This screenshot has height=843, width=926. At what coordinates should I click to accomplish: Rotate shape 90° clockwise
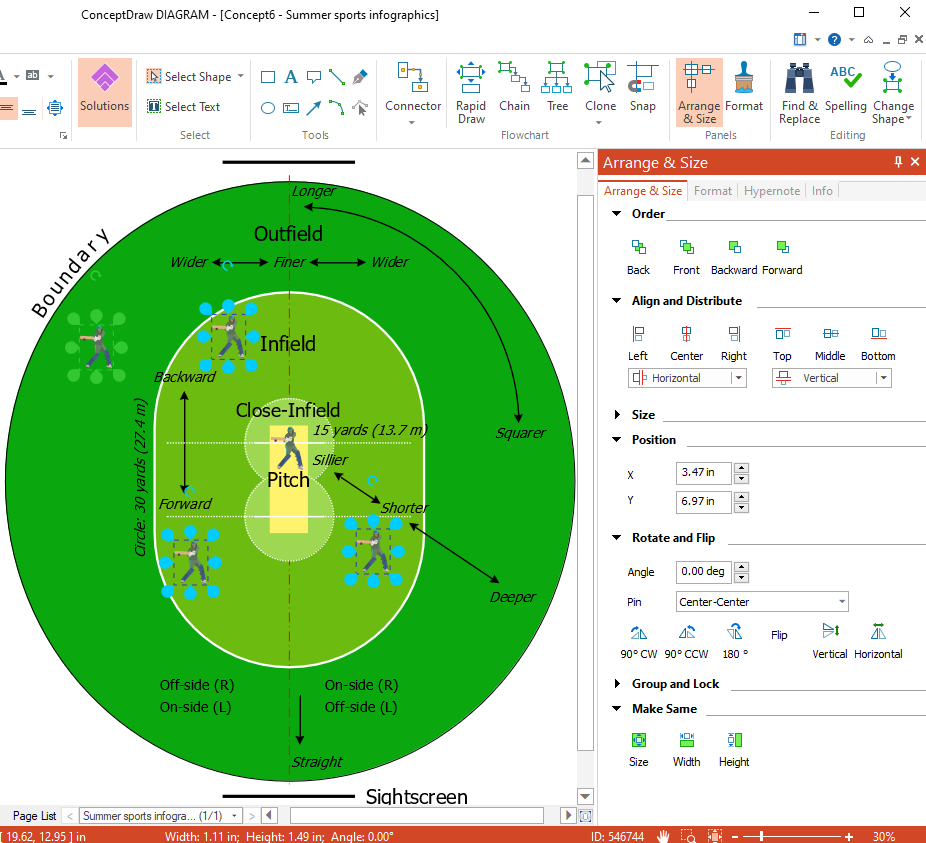pos(638,642)
